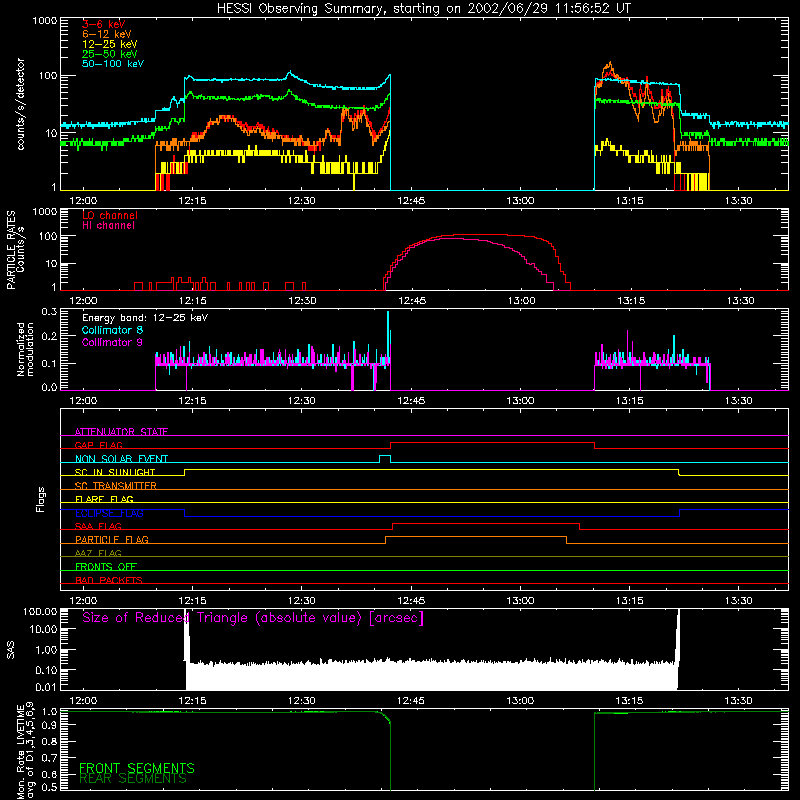This screenshot has width=800, height=800.
Task: Click '12:30' tick under the SAS plot
Action: 302,701
